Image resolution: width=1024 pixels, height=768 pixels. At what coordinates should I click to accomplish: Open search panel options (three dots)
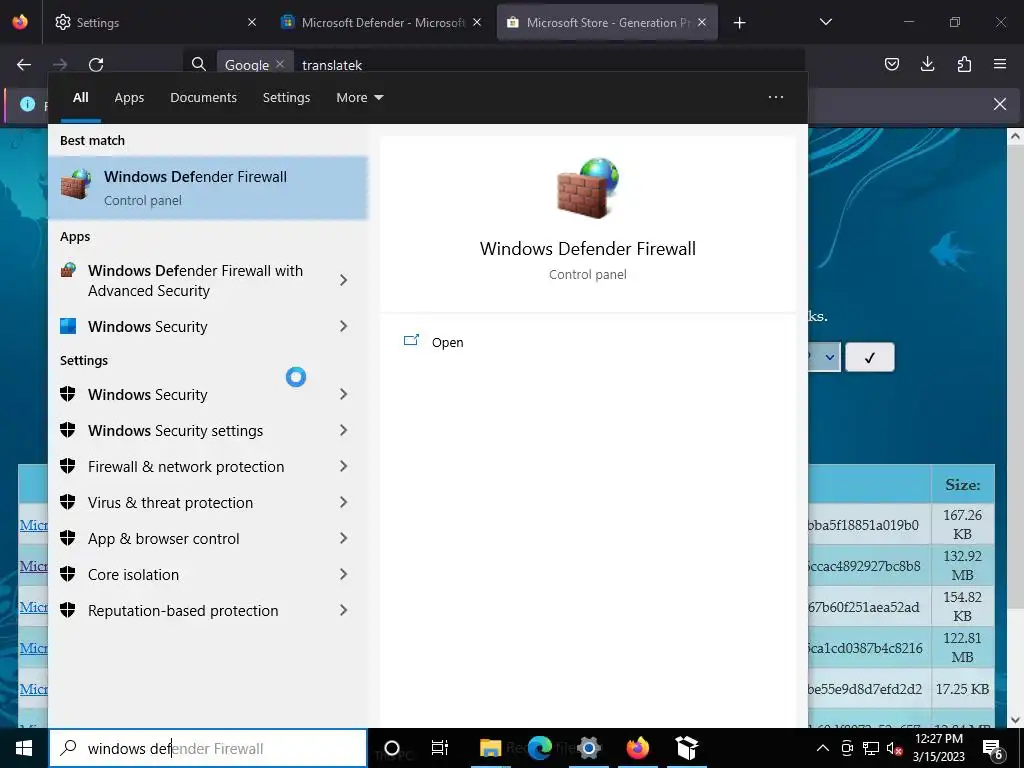point(776,97)
